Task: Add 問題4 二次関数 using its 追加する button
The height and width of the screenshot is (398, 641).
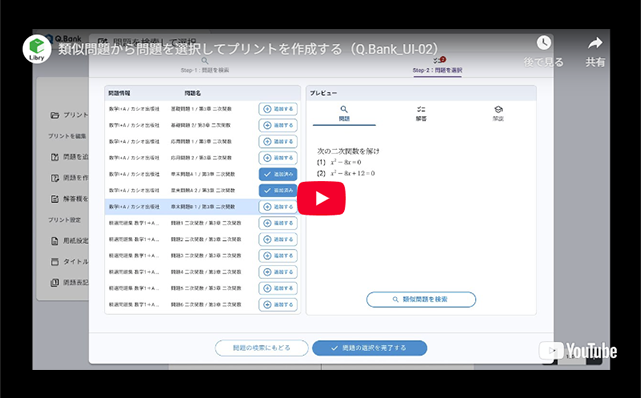Action: pos(278,272)
